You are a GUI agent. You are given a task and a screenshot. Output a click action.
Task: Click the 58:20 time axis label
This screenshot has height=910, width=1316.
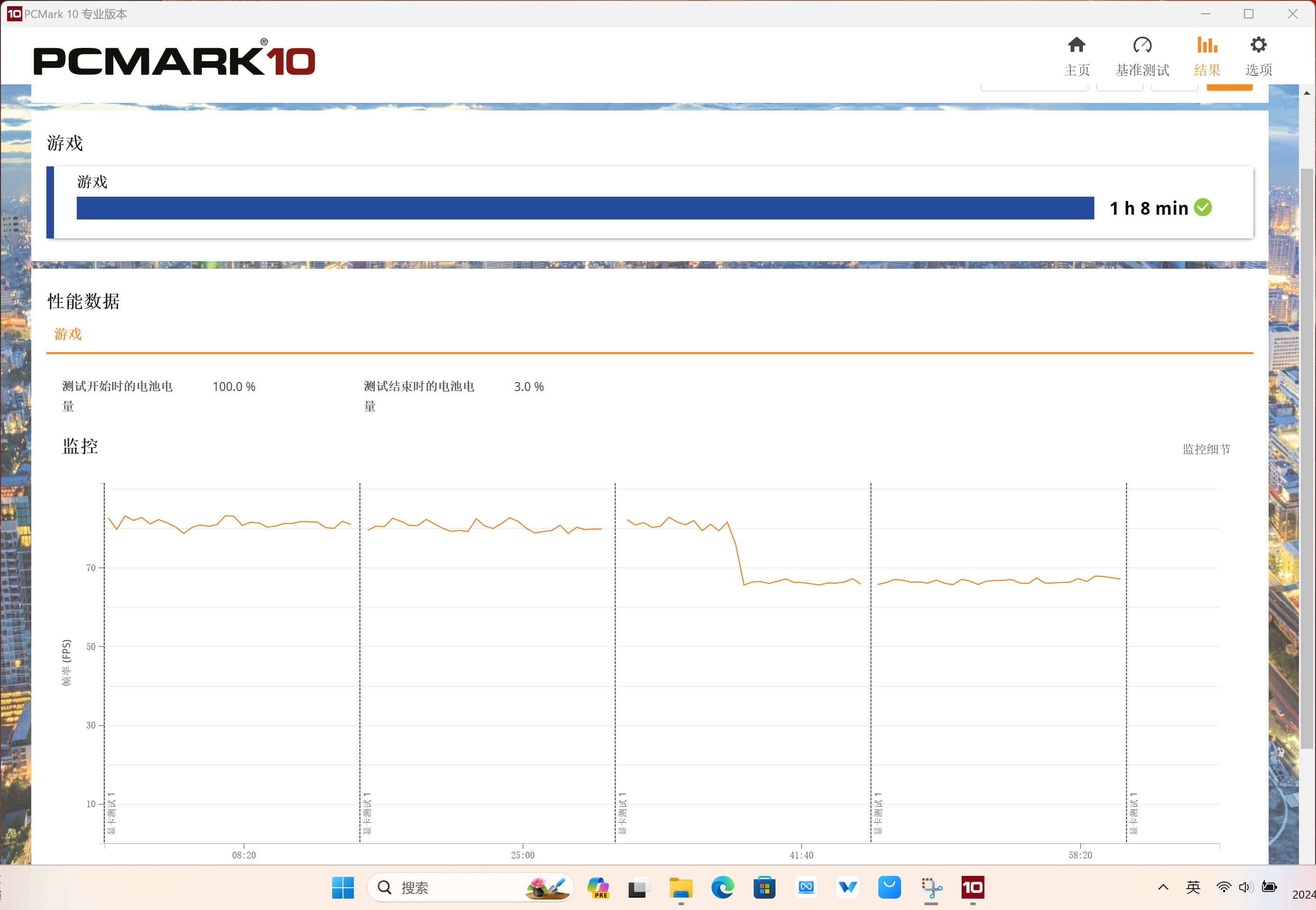coord(1080,855)
